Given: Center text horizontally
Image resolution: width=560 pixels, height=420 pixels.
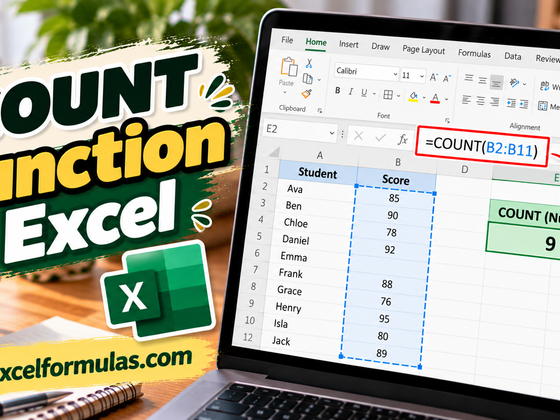Looking at the screenshot, I should (480, 101).
